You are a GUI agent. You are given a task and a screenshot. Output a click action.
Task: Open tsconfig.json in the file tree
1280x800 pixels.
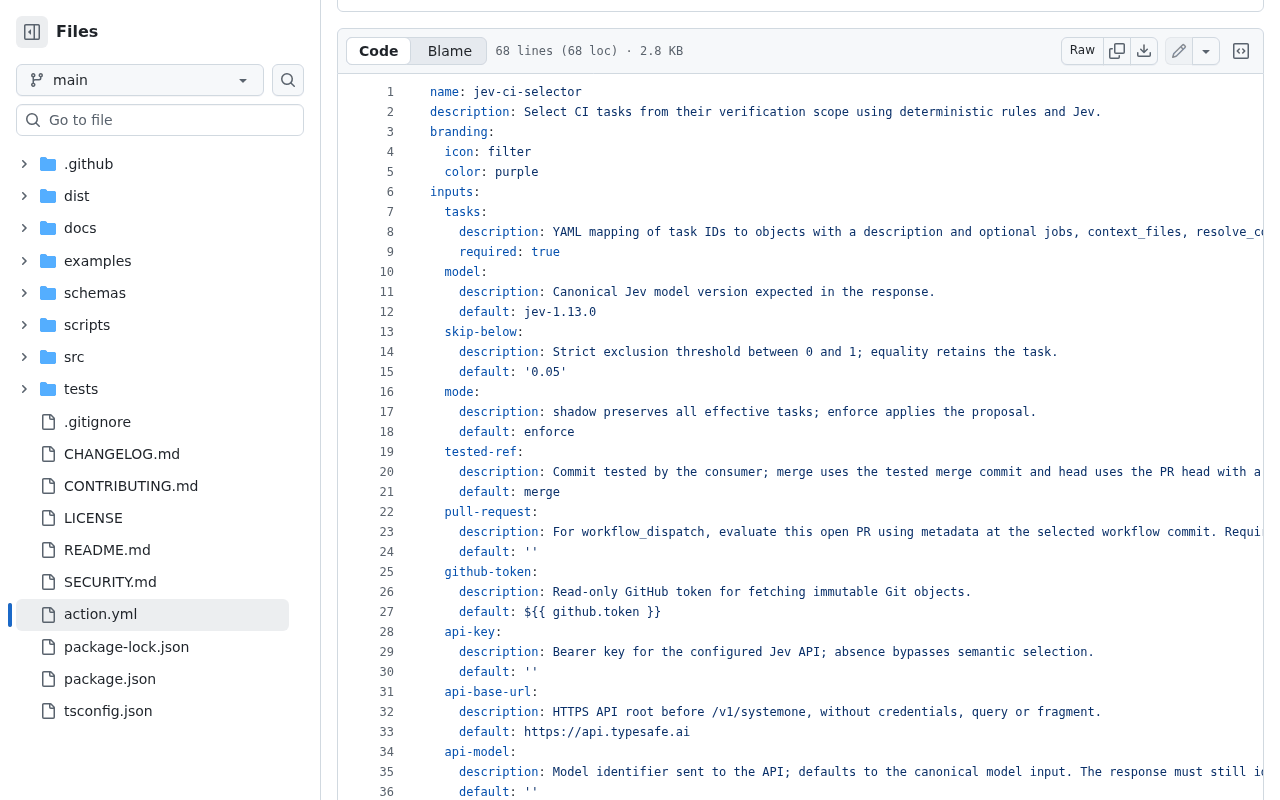[x=108, y=711]
